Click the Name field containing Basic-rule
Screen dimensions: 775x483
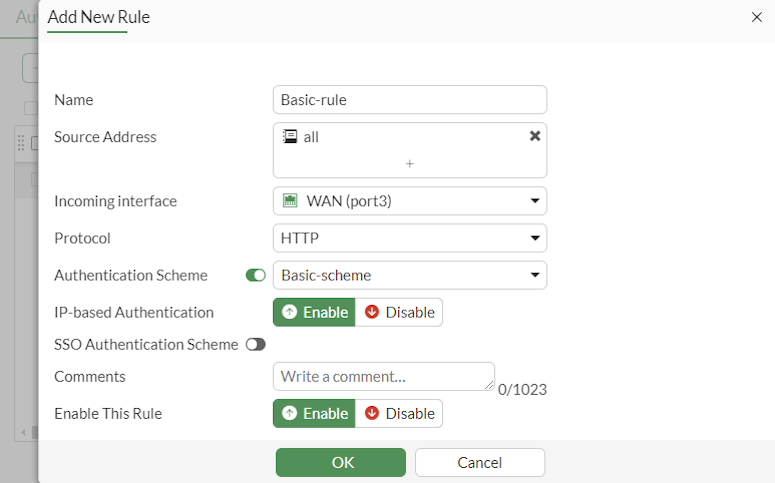[x=410, y=100]
